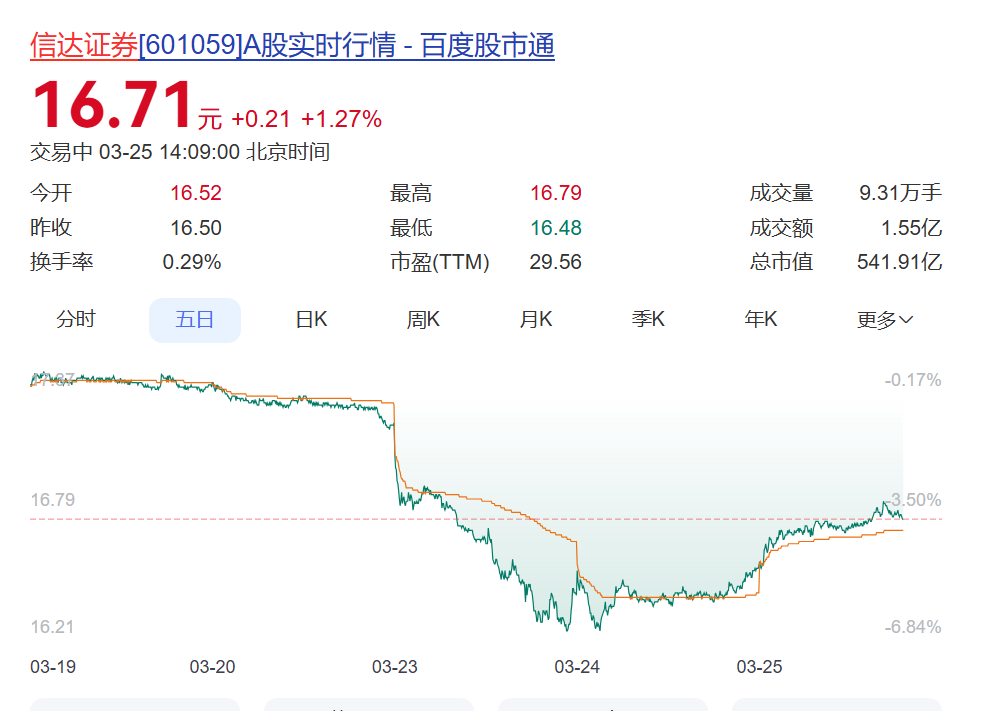The width and height of the screenshot is (983, 711).
Task: Click the 03-23 date marker on chart axis
Action: [x=395, y=667]
